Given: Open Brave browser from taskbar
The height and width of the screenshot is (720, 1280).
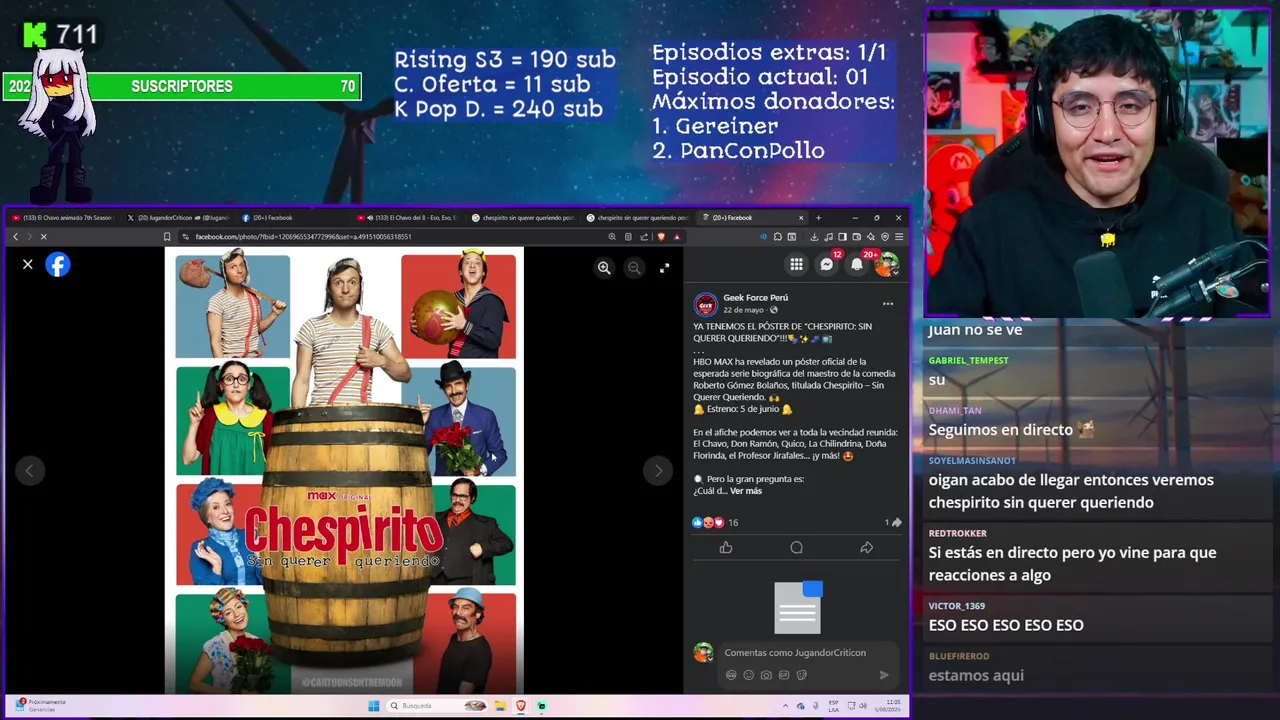Looking at the screenshot, I should [521, 706].
